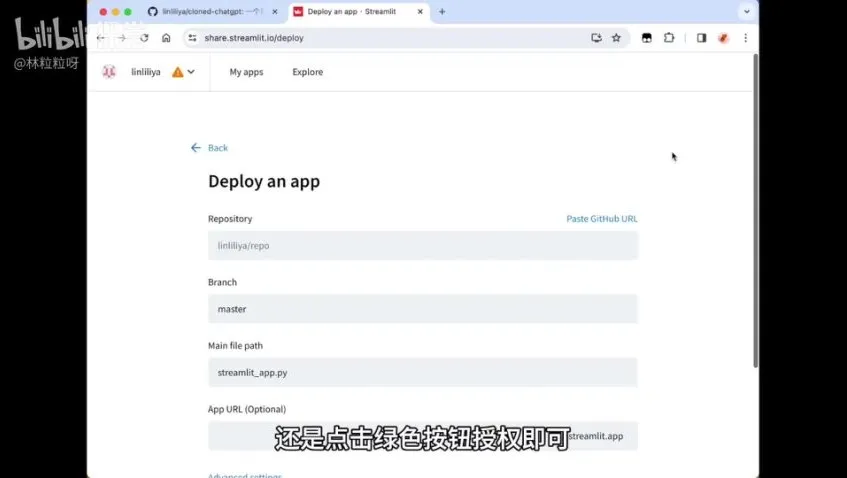Click the browser back arrow

[x=101, y=38]
